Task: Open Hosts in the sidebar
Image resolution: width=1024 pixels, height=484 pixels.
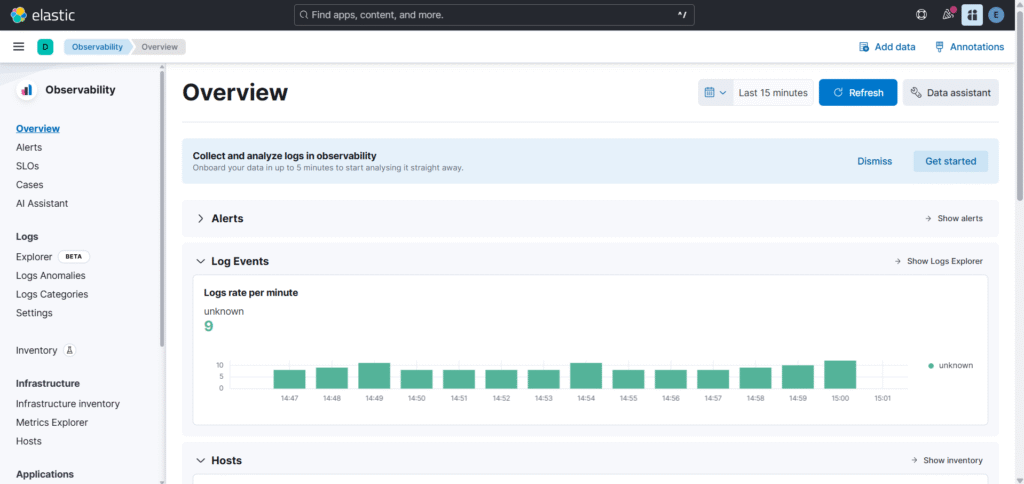Action: pyautogui.click(x=29, y=441)
